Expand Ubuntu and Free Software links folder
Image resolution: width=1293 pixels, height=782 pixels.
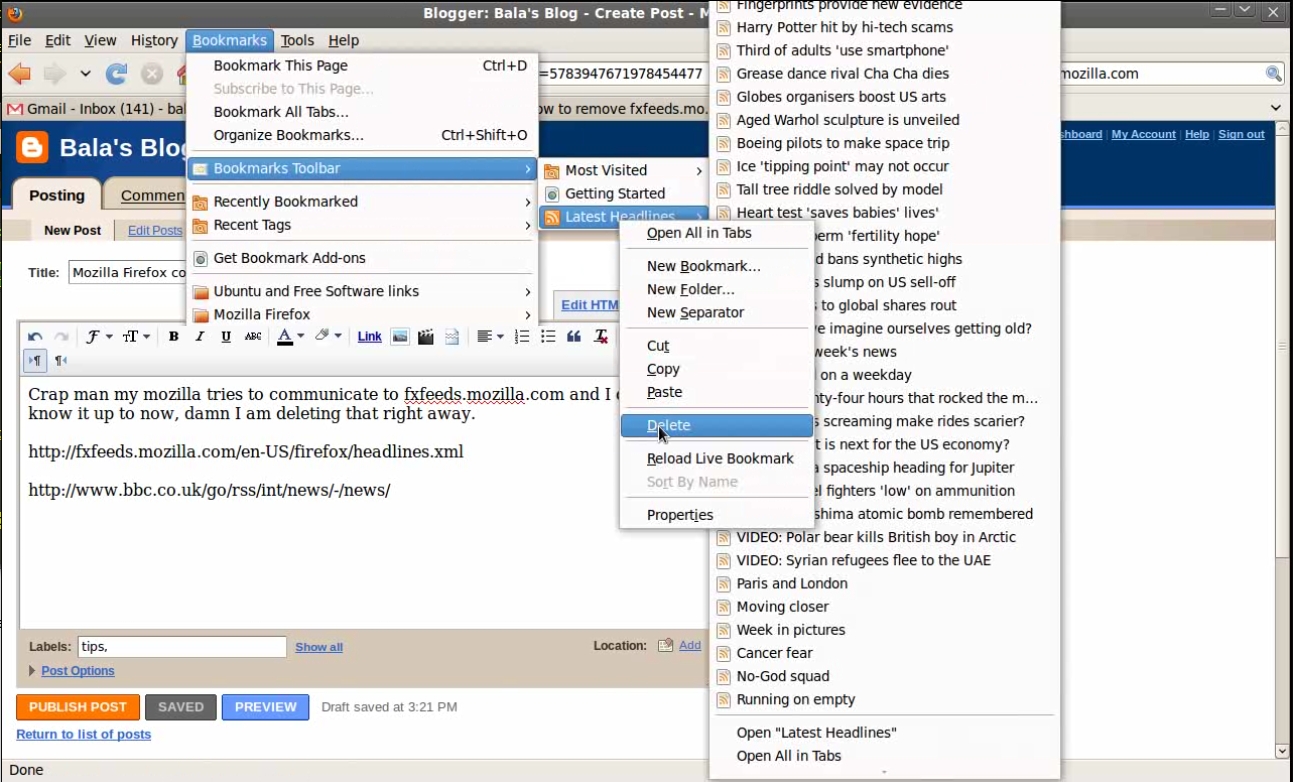tap(363, 291)
